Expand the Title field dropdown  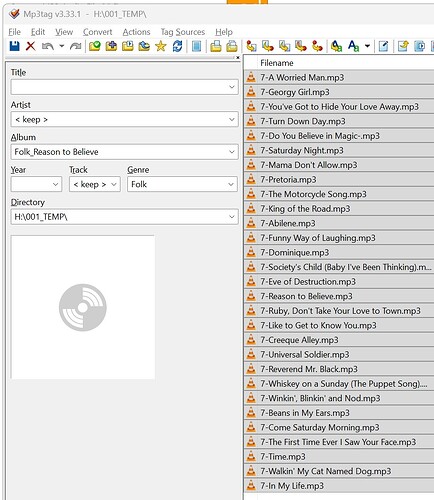[x=232, y=87]
